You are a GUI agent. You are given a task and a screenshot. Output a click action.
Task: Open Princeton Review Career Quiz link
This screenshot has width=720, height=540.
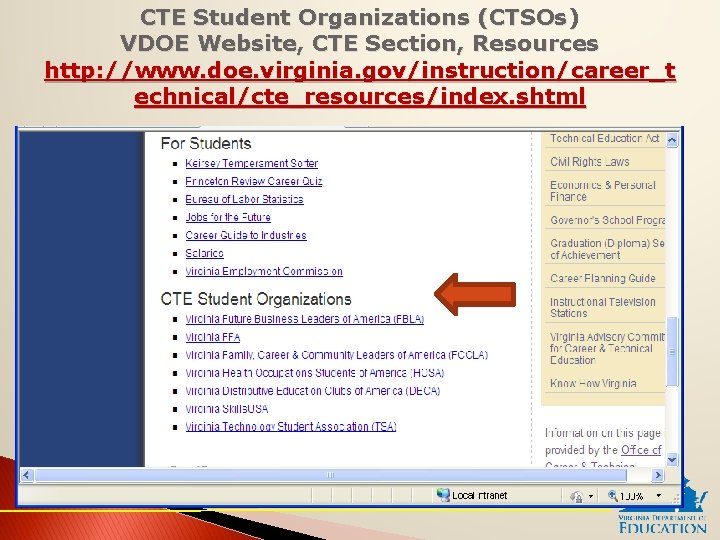pyautogui.click(x=253, y=181)
